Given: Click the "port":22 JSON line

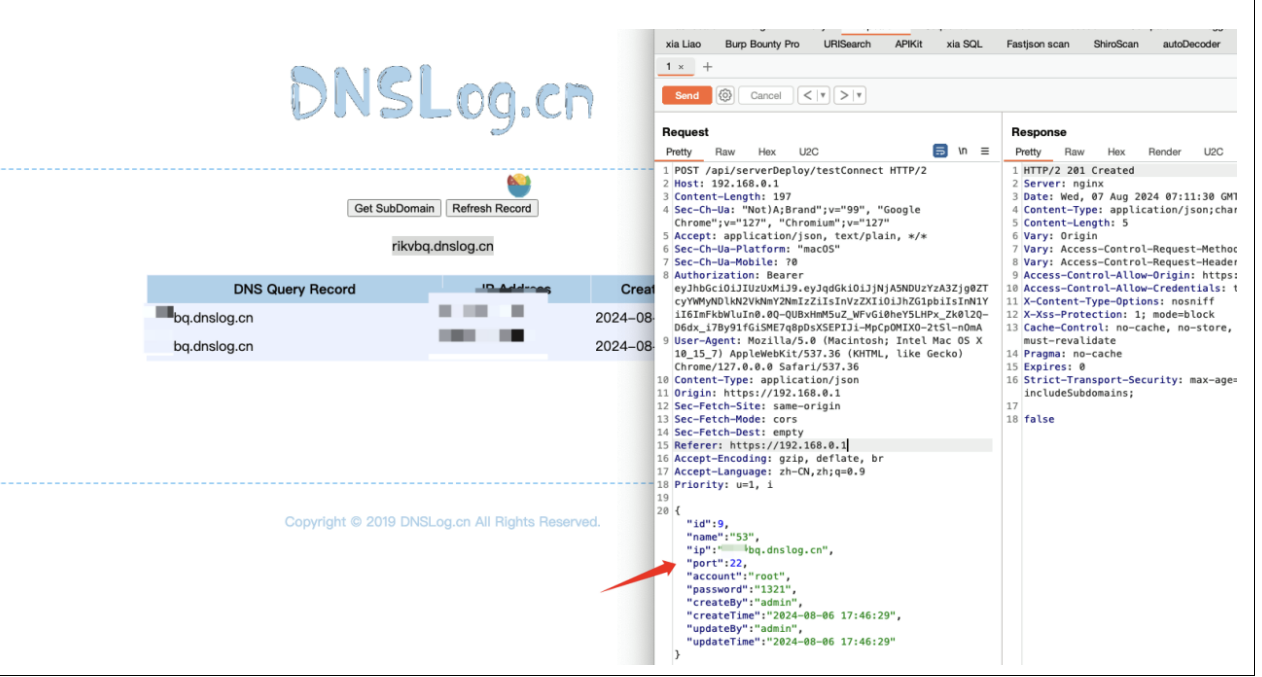Looking at the screenshot, I should (x=718, y=562).
